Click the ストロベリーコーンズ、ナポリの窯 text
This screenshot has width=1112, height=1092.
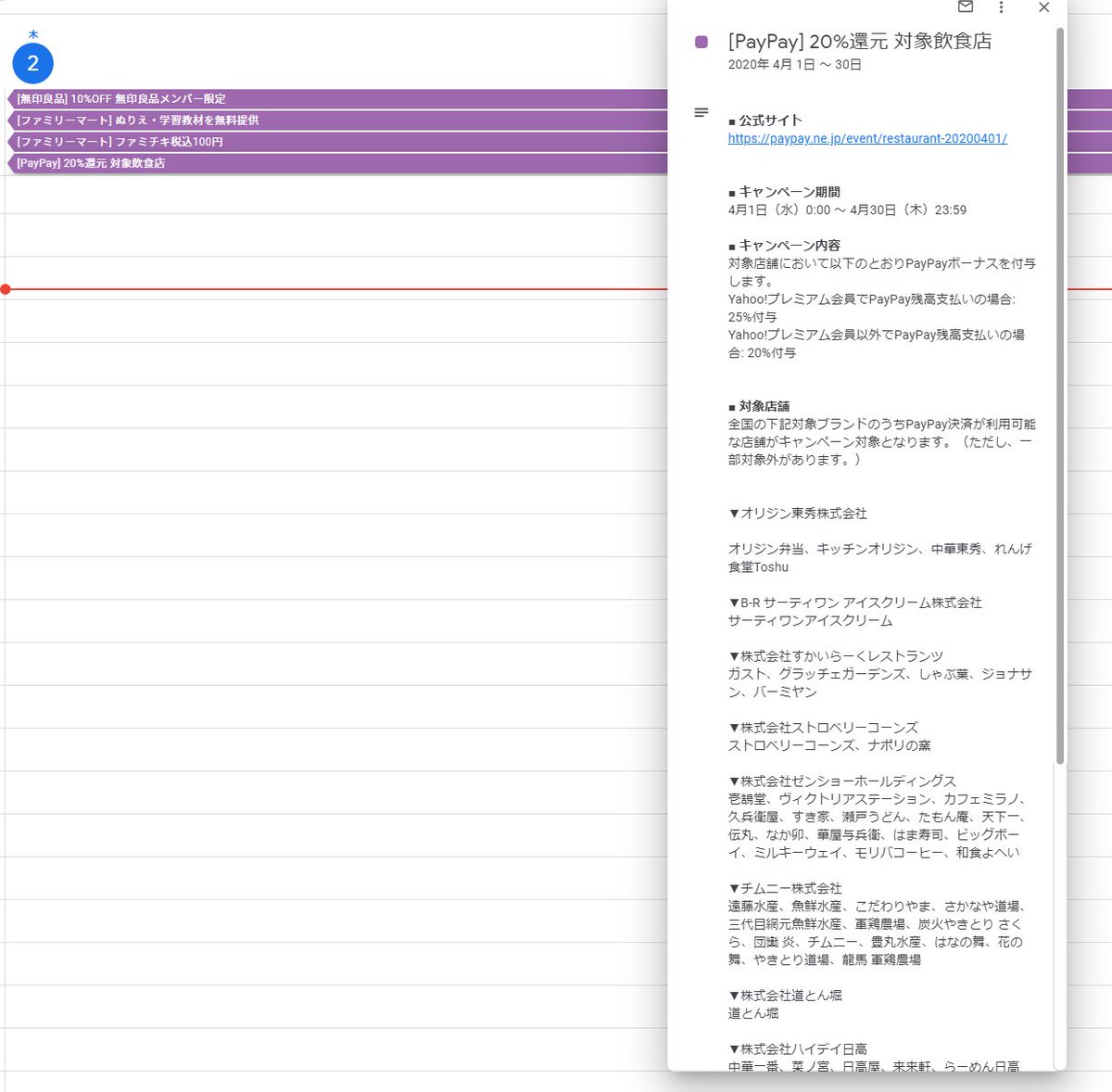tap(829, 745)
